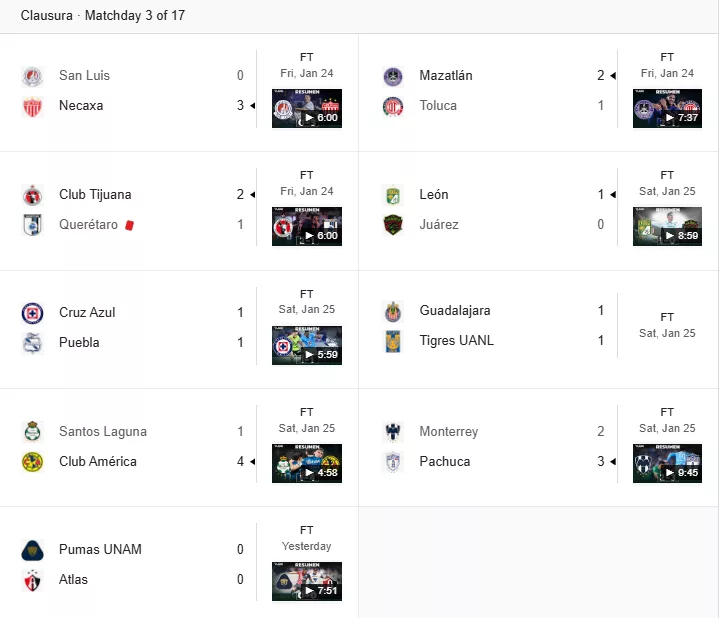Click the Mazatlán team crest icon
The image size is (726, 618).
393,76
